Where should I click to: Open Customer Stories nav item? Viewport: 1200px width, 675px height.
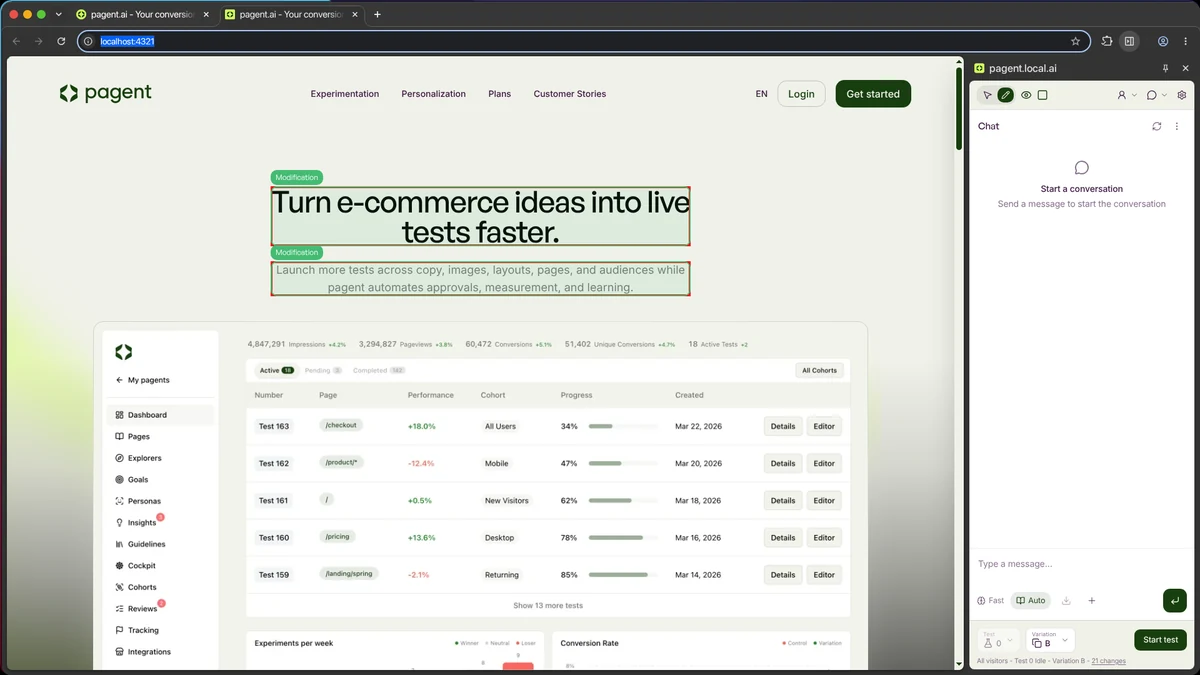569,94
